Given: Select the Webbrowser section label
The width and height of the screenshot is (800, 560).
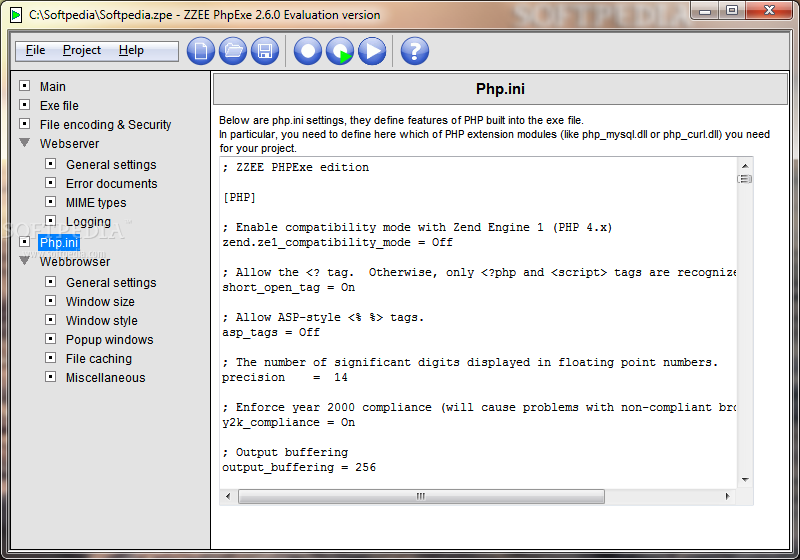Looking at the screenshot, I should click(75, 262).
